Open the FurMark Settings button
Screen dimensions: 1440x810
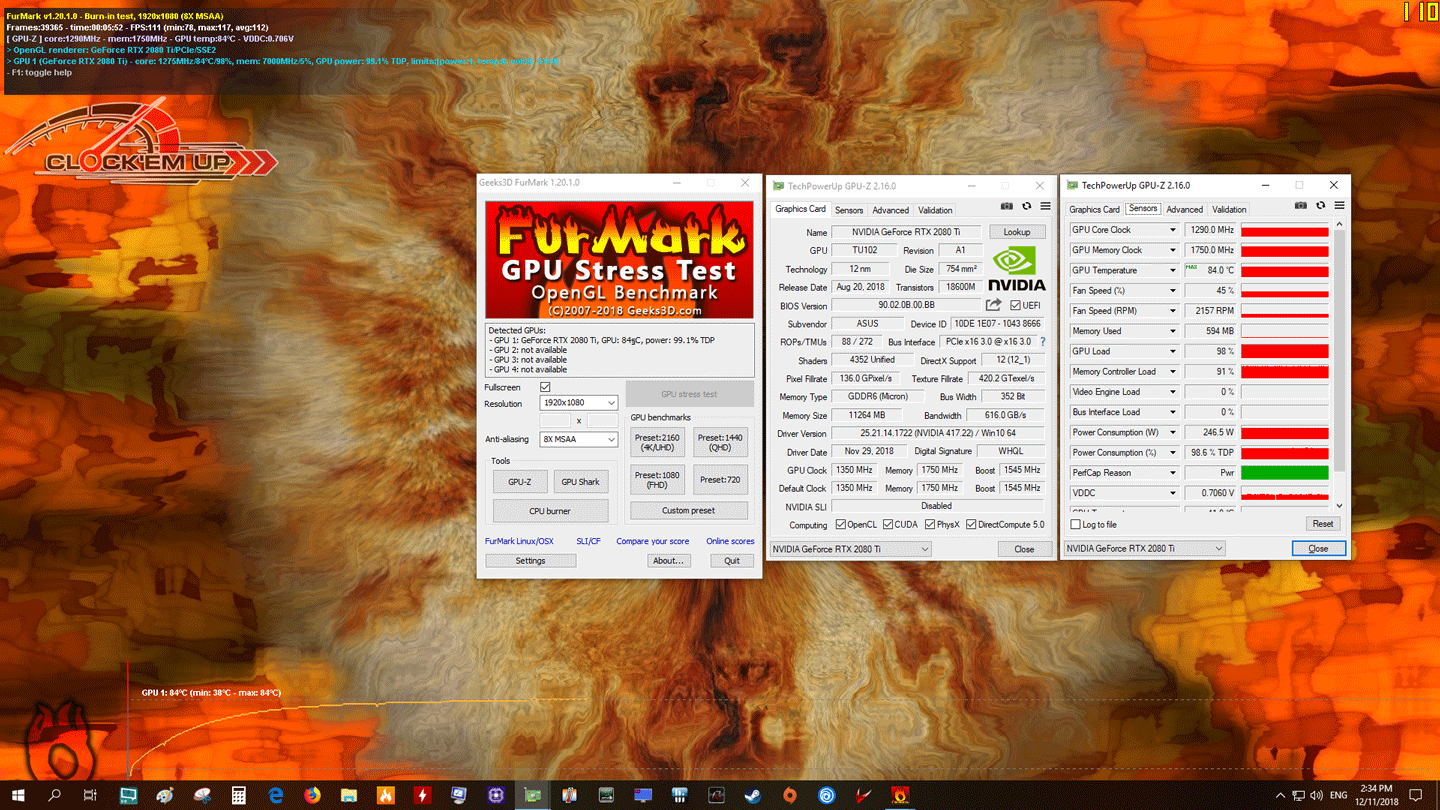tap(530, 560)
